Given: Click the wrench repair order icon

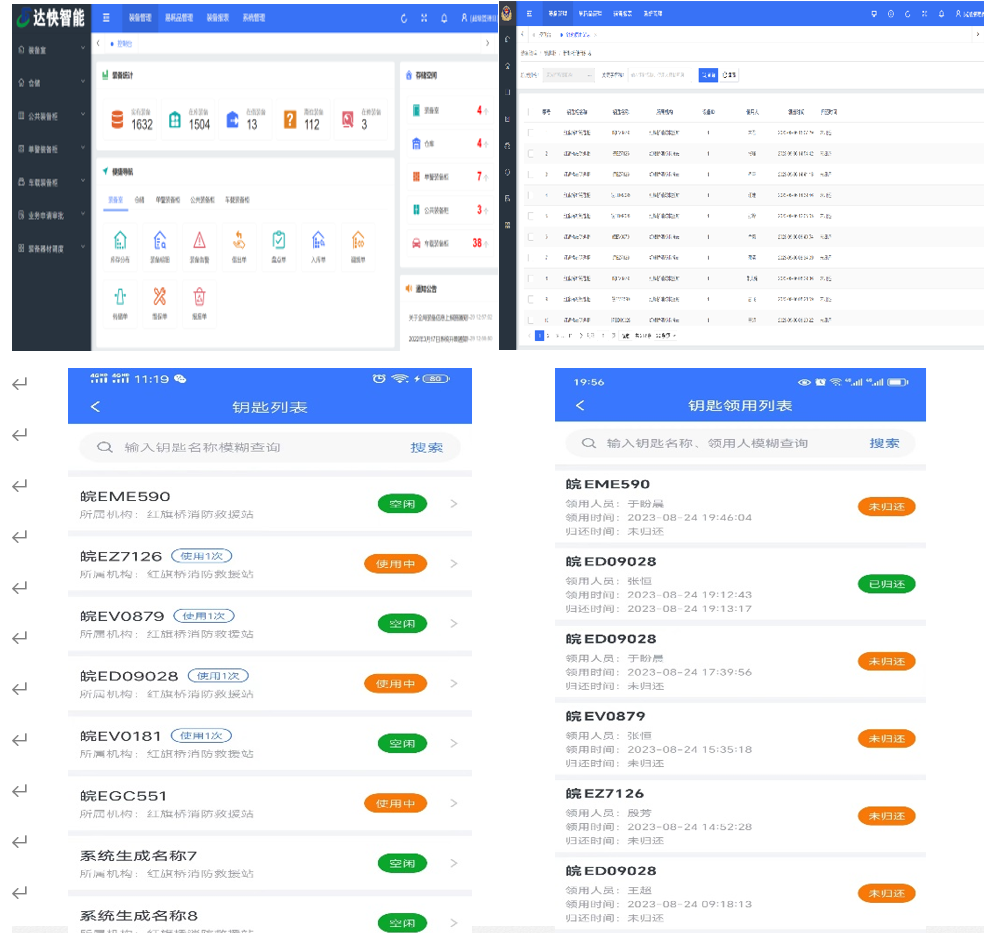Looking at the screenshot, I should [159, 296].
